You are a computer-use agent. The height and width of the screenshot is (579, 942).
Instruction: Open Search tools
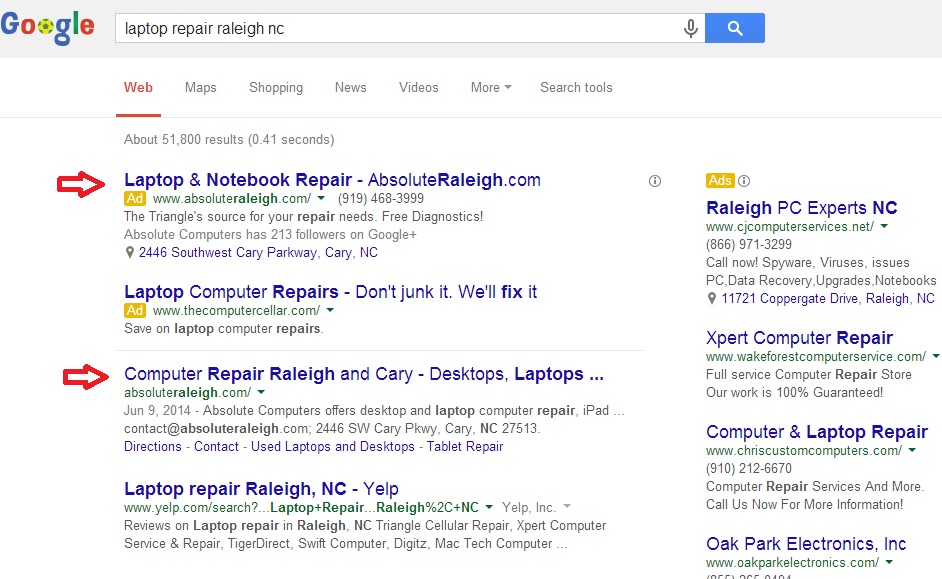[x=576, y=88]
